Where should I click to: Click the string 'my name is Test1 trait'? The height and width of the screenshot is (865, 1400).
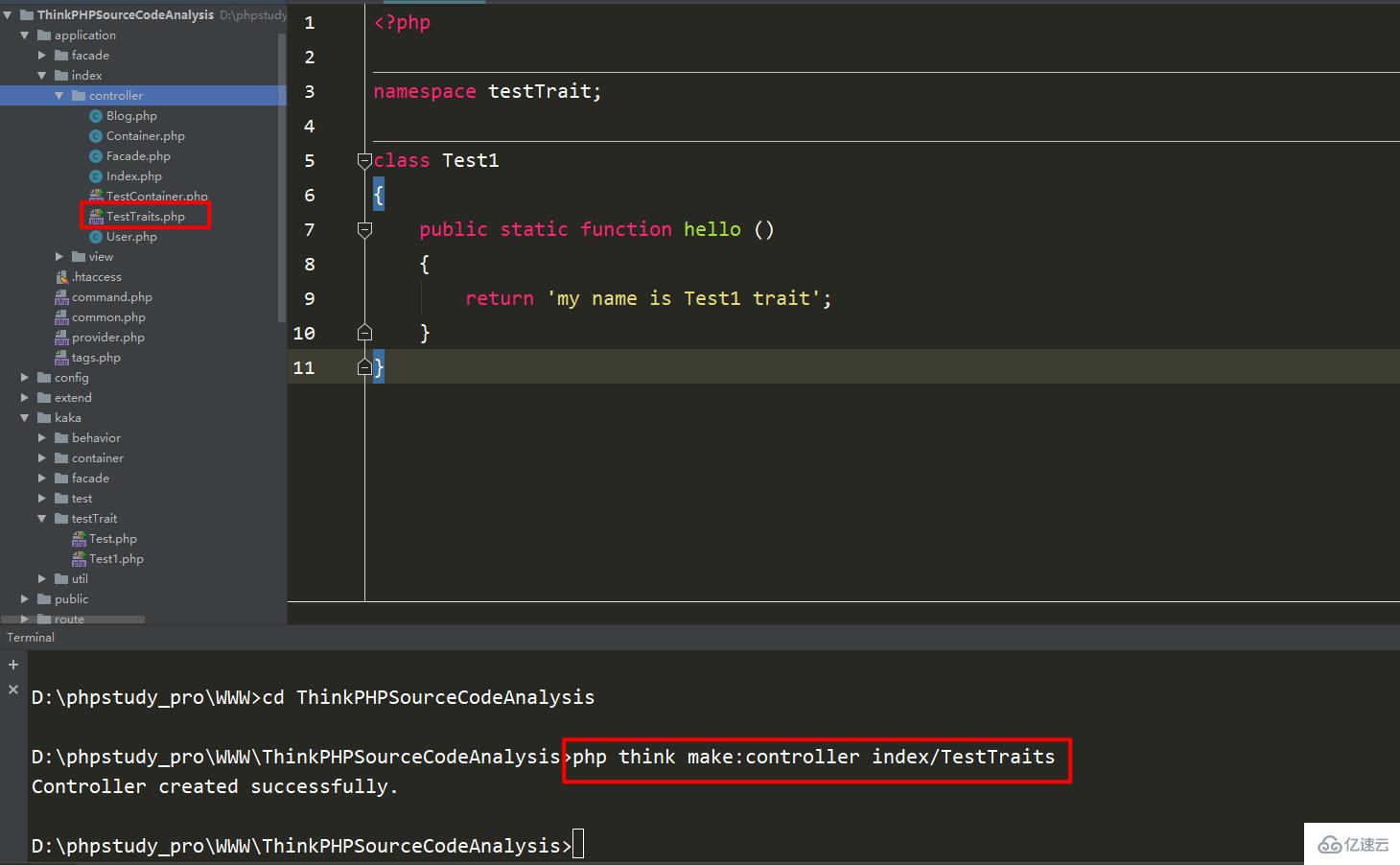(x=684, y=298)
